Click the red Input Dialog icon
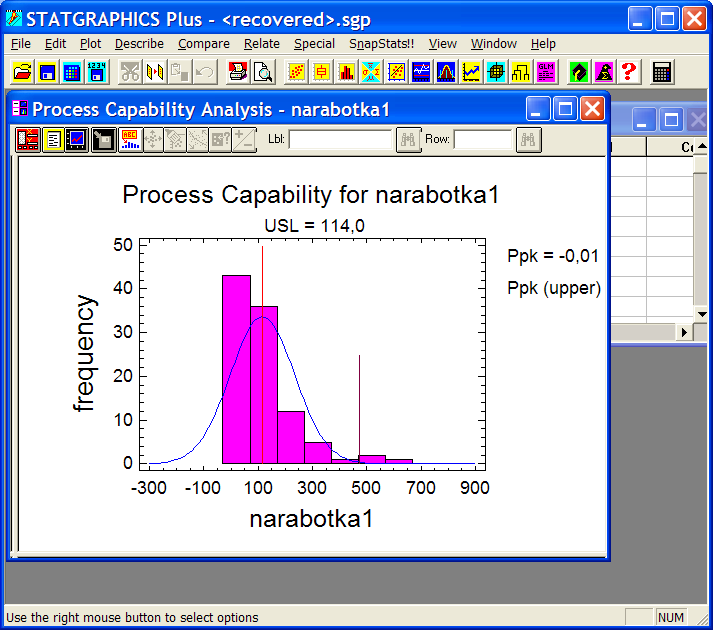This screenshot has width=713, height=630. (x=28, y=140)
